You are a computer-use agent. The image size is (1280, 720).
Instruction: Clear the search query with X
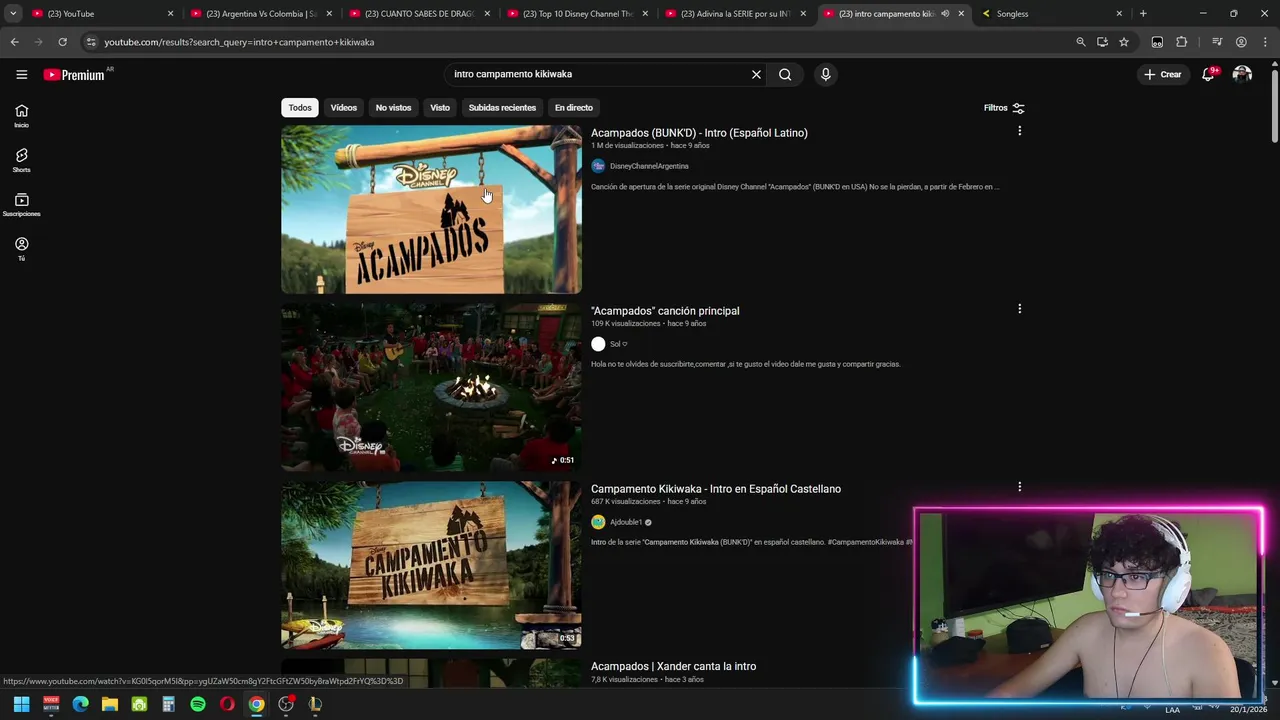(x=756, y=74)
